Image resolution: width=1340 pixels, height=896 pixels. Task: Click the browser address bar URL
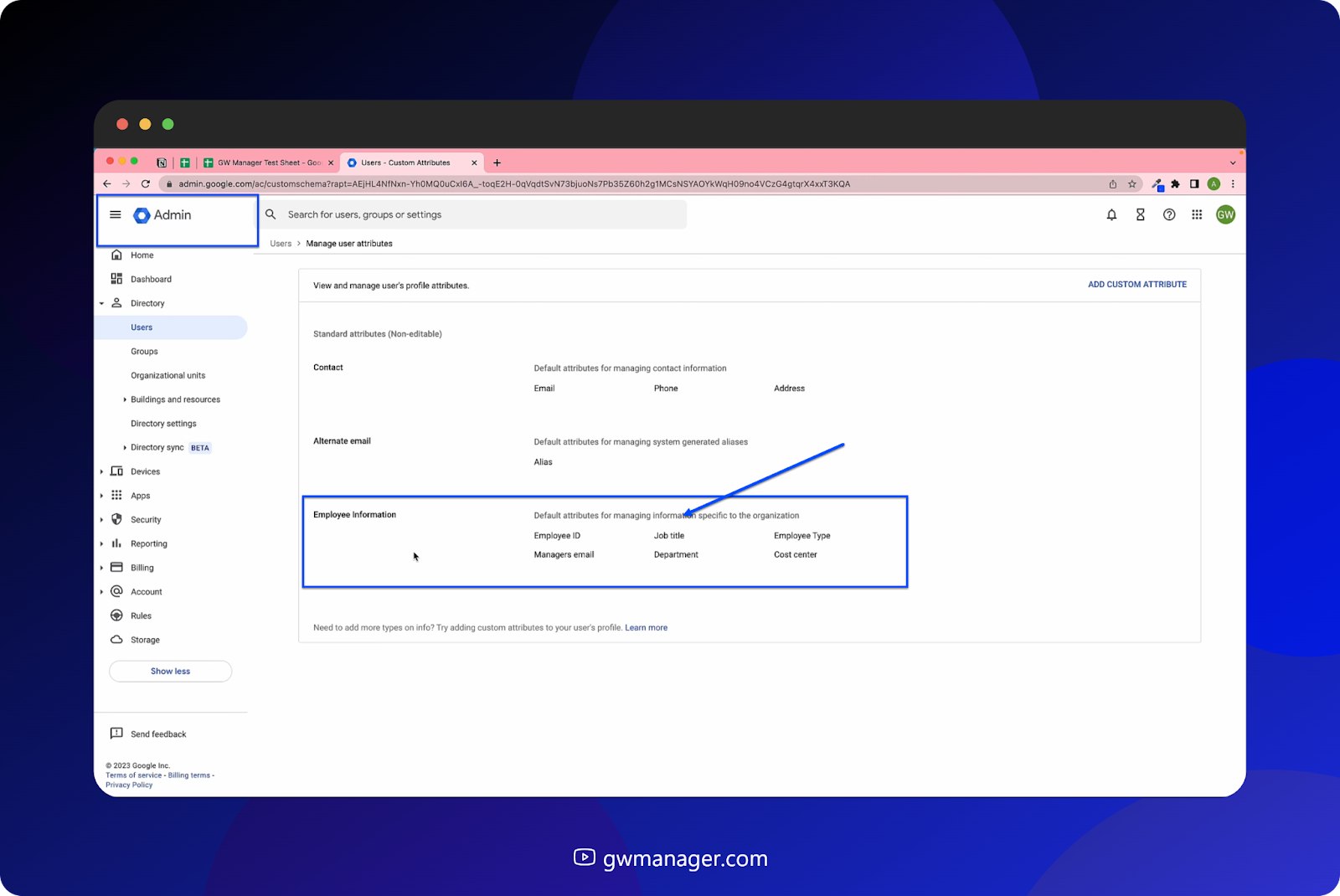[513, 184]
